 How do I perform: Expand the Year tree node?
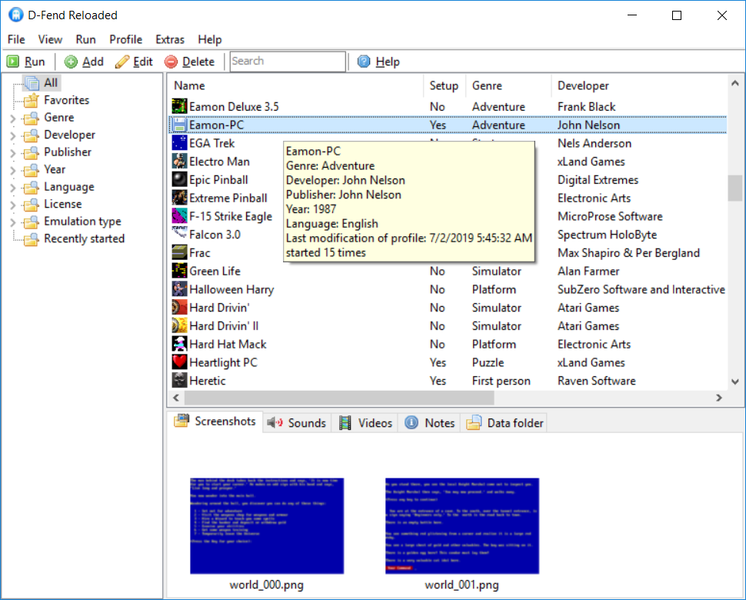click(13, 170)
